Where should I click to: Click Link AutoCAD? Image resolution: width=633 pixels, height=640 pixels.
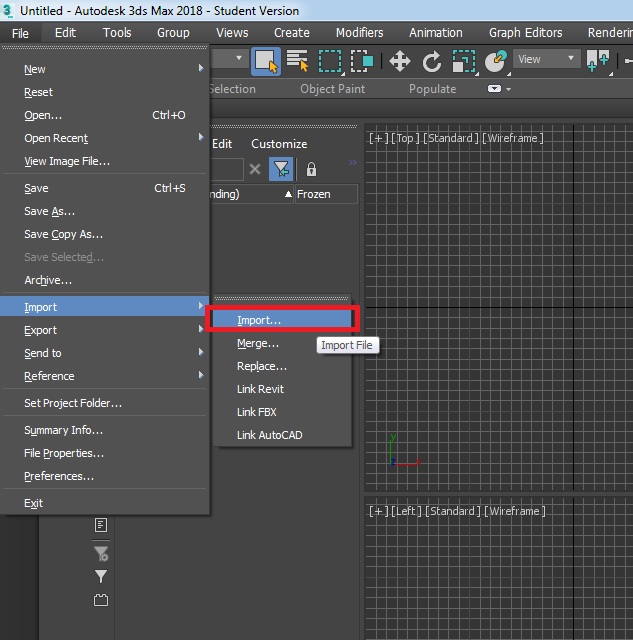282,435
